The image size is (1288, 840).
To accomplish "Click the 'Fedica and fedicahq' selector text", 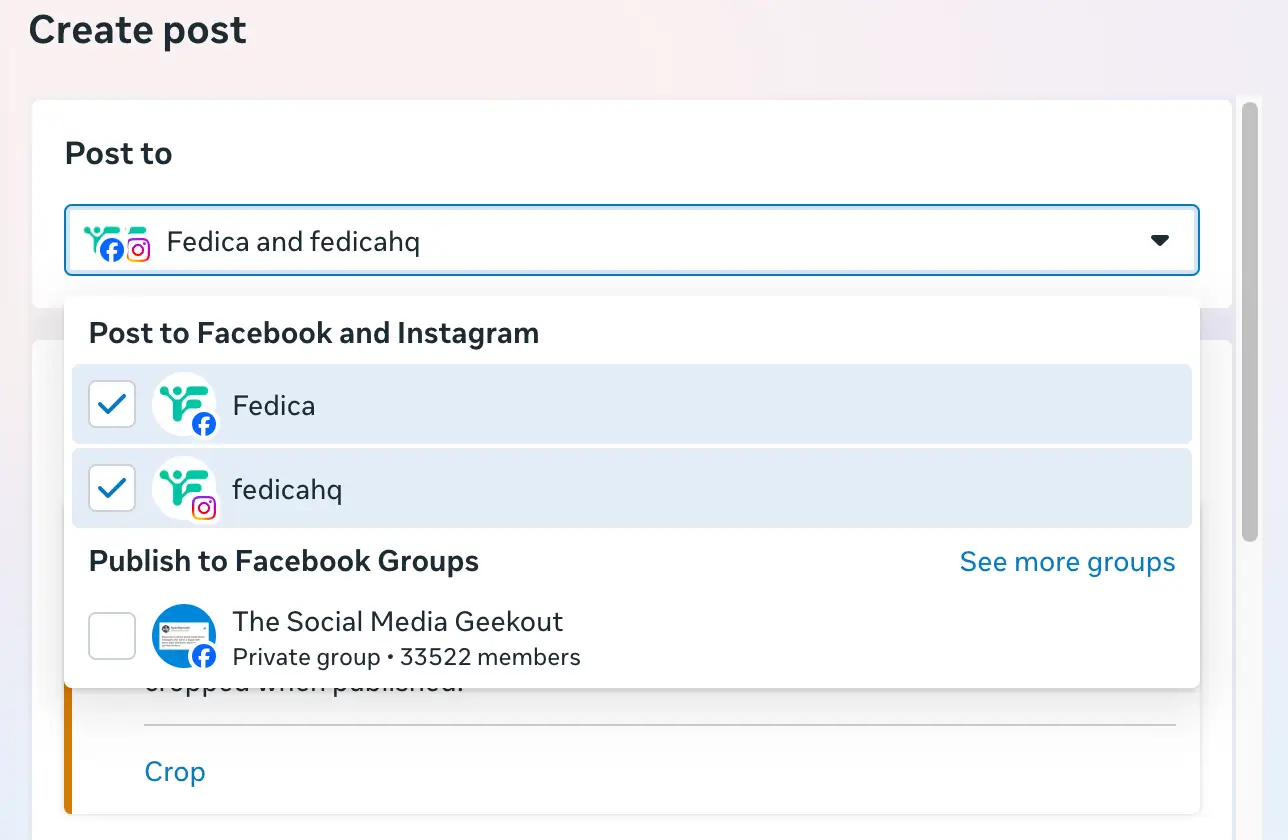I will [x=293, y=241].
